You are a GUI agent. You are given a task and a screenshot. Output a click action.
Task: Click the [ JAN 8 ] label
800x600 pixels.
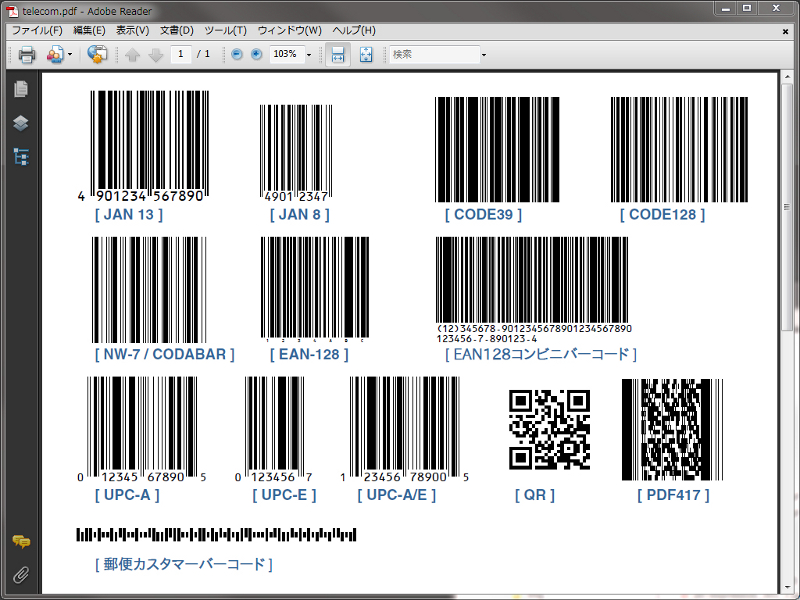click(x=300, y=215)
